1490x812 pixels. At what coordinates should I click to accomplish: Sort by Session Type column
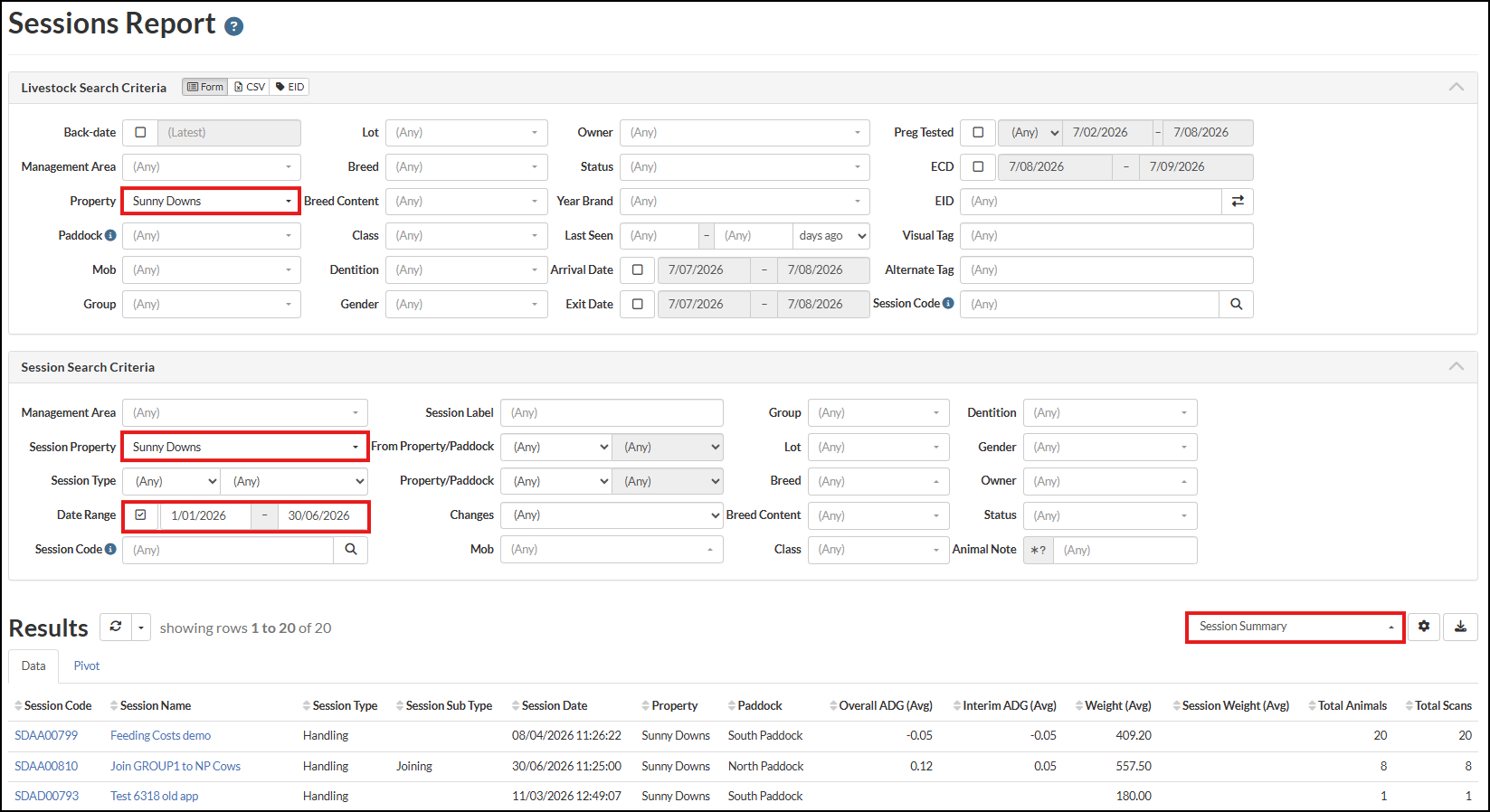click(x=340, y=705)
